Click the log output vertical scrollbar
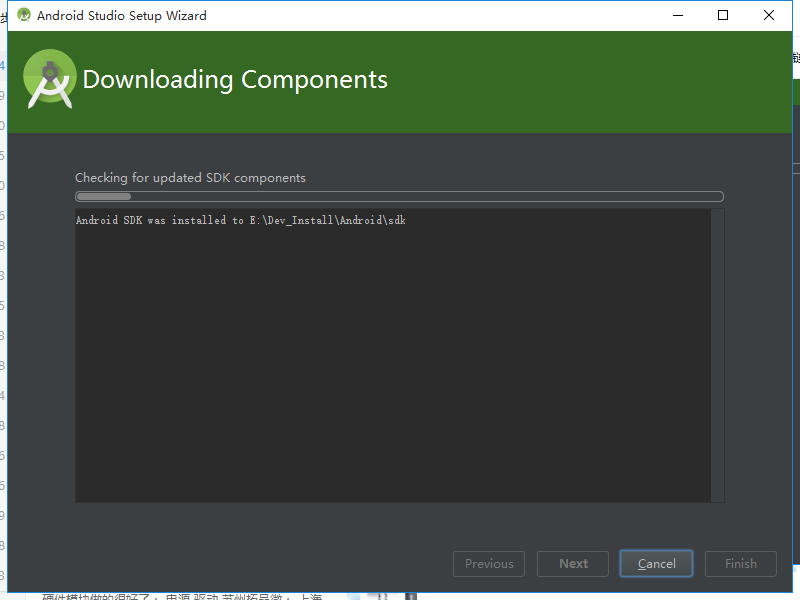800x600 pixels. pos(717,355)
